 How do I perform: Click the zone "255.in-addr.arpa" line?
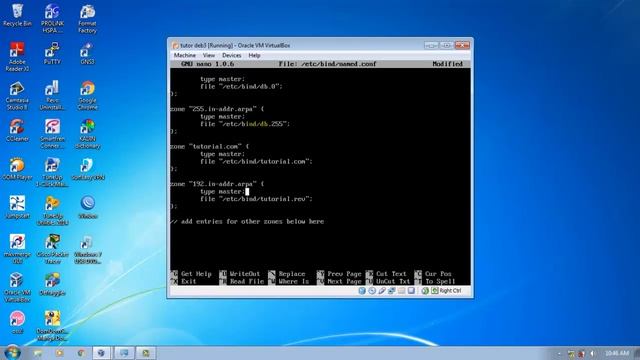[217, 109]
